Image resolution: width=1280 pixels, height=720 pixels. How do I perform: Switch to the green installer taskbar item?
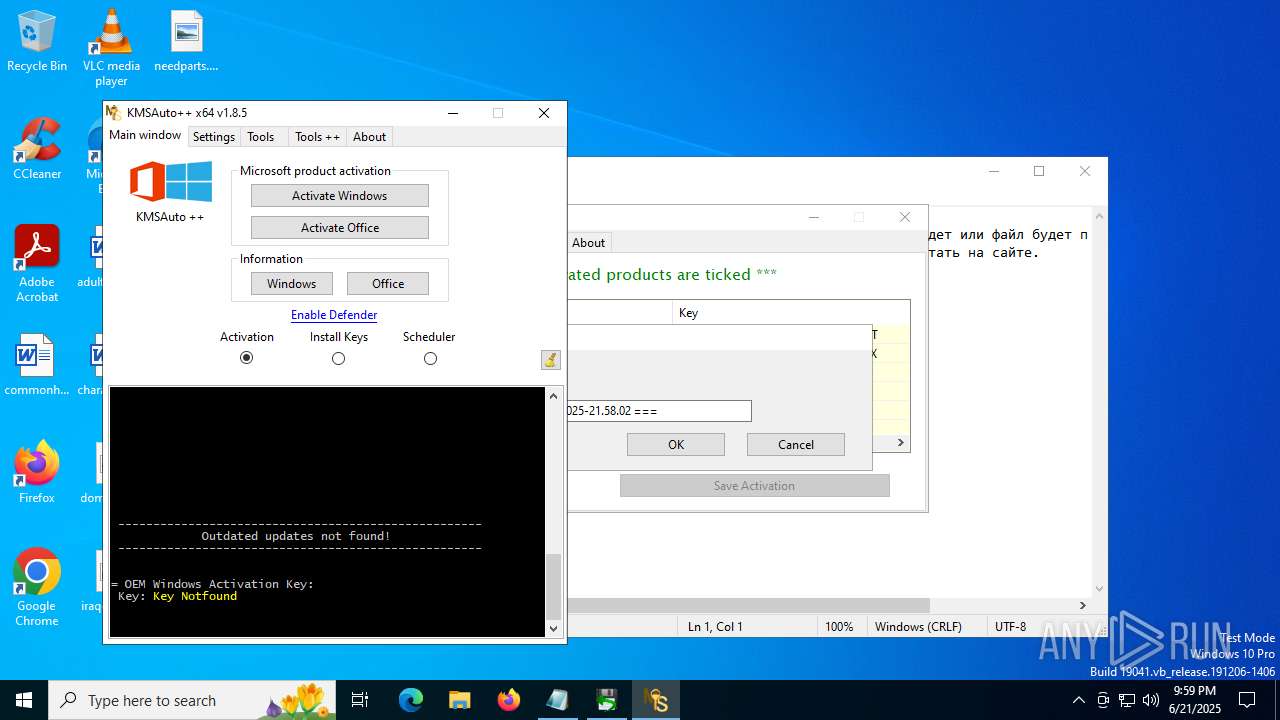tap(606, 700)
